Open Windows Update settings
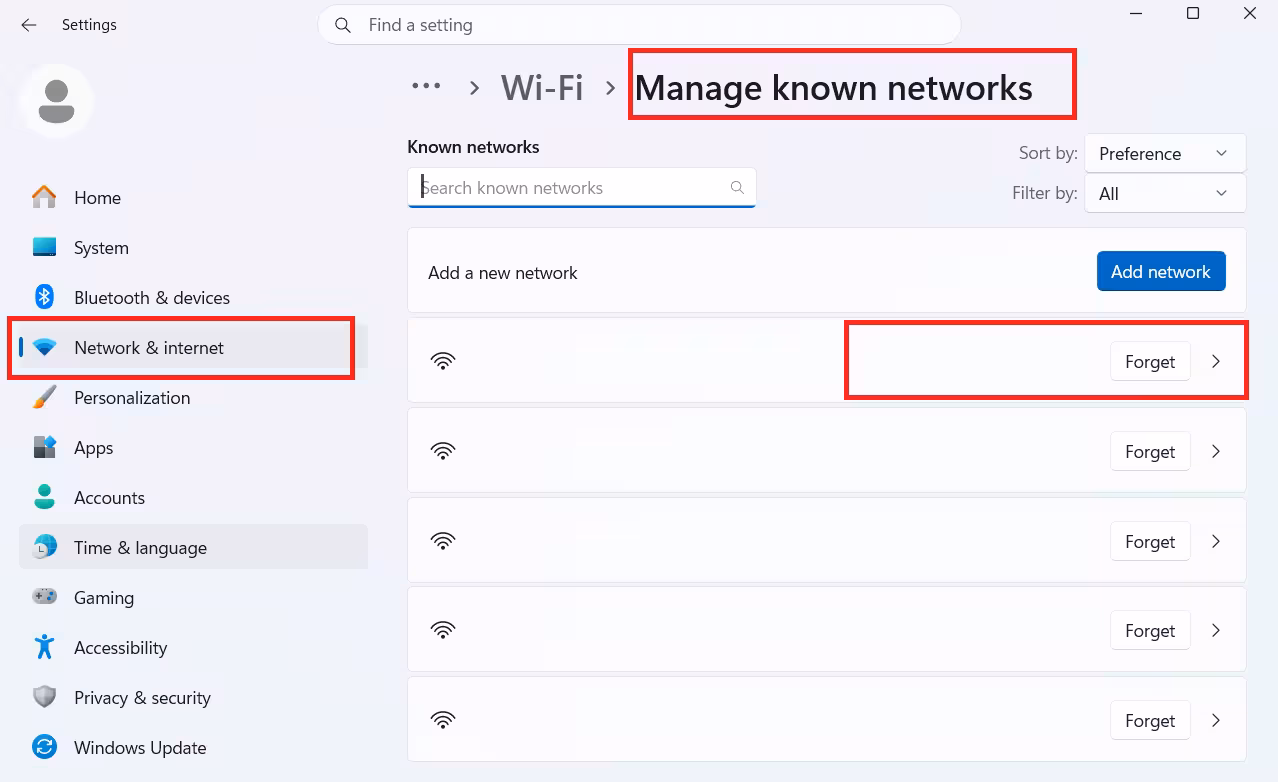This screenshot has width=1278, height=782. pos(193,747)
